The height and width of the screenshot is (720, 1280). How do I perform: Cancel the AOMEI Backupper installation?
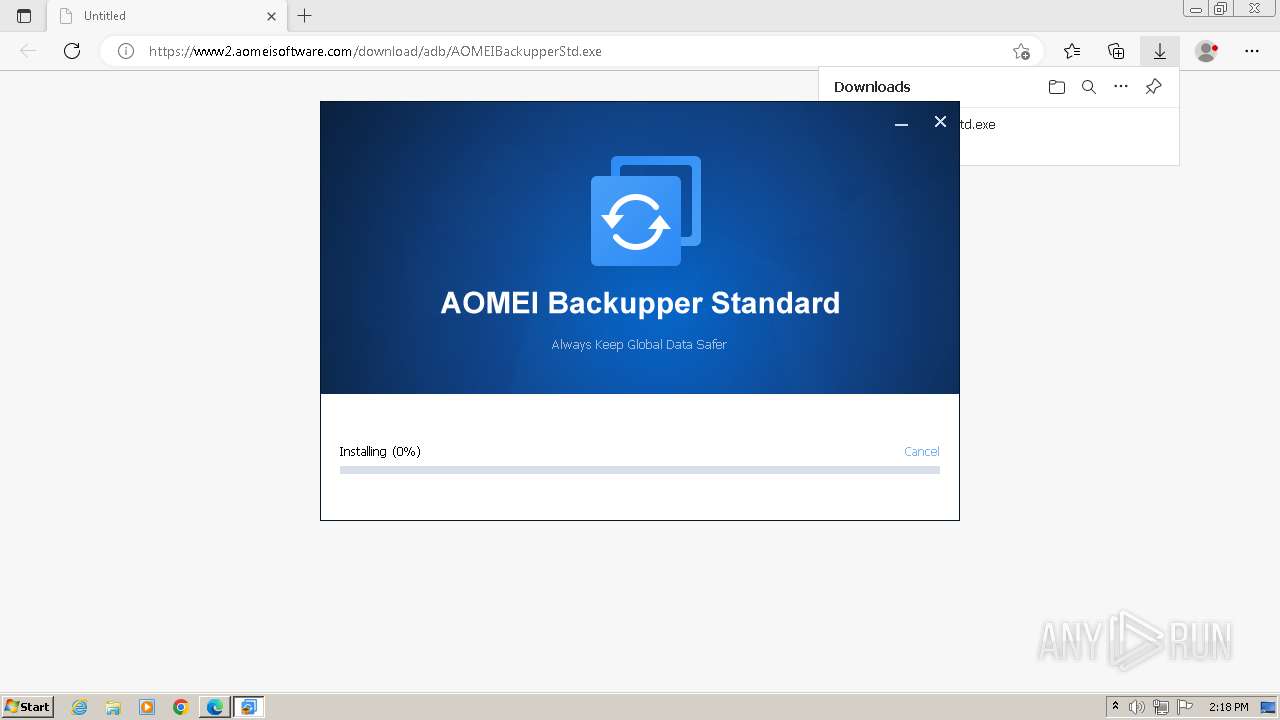921,451
